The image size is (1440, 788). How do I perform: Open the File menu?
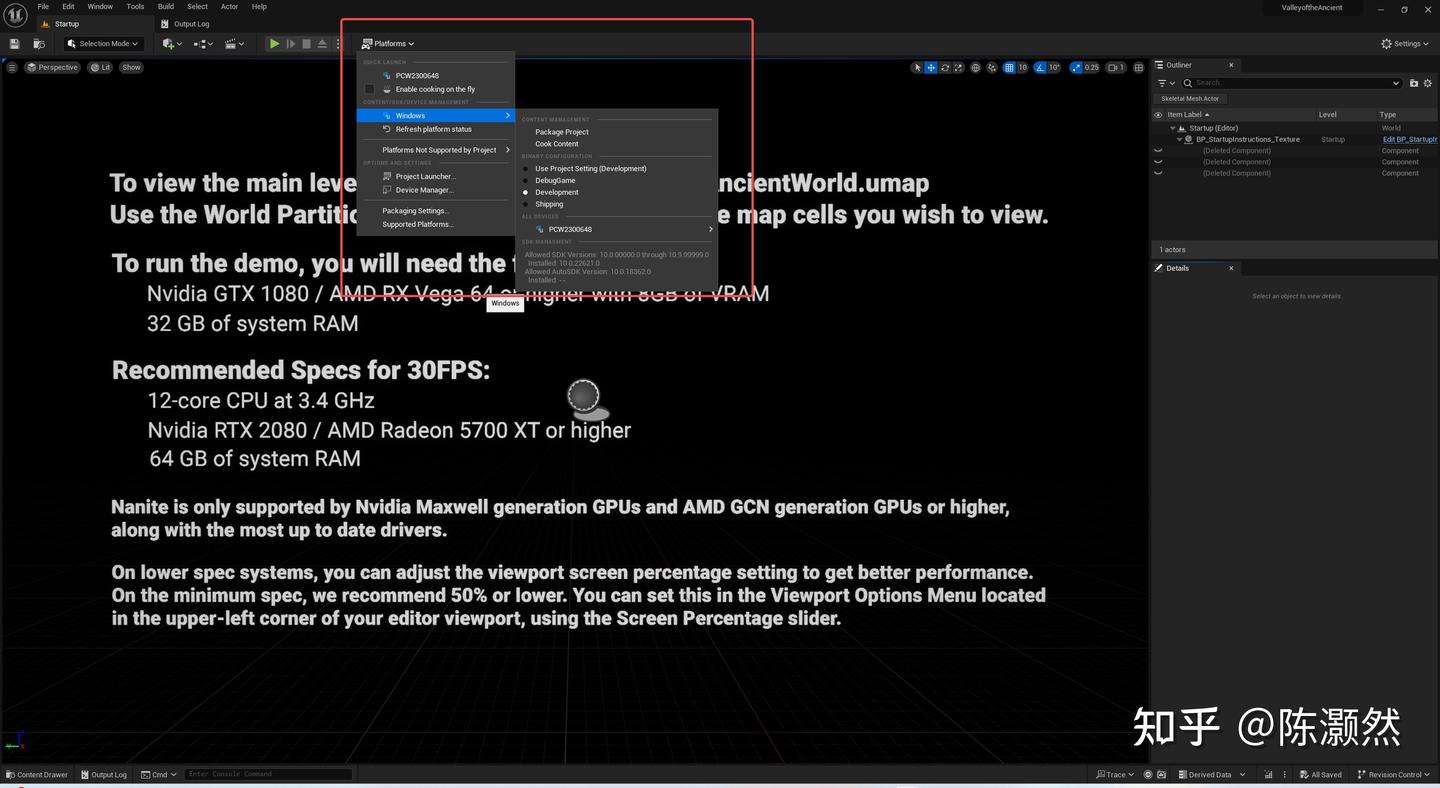pos(43,7)
